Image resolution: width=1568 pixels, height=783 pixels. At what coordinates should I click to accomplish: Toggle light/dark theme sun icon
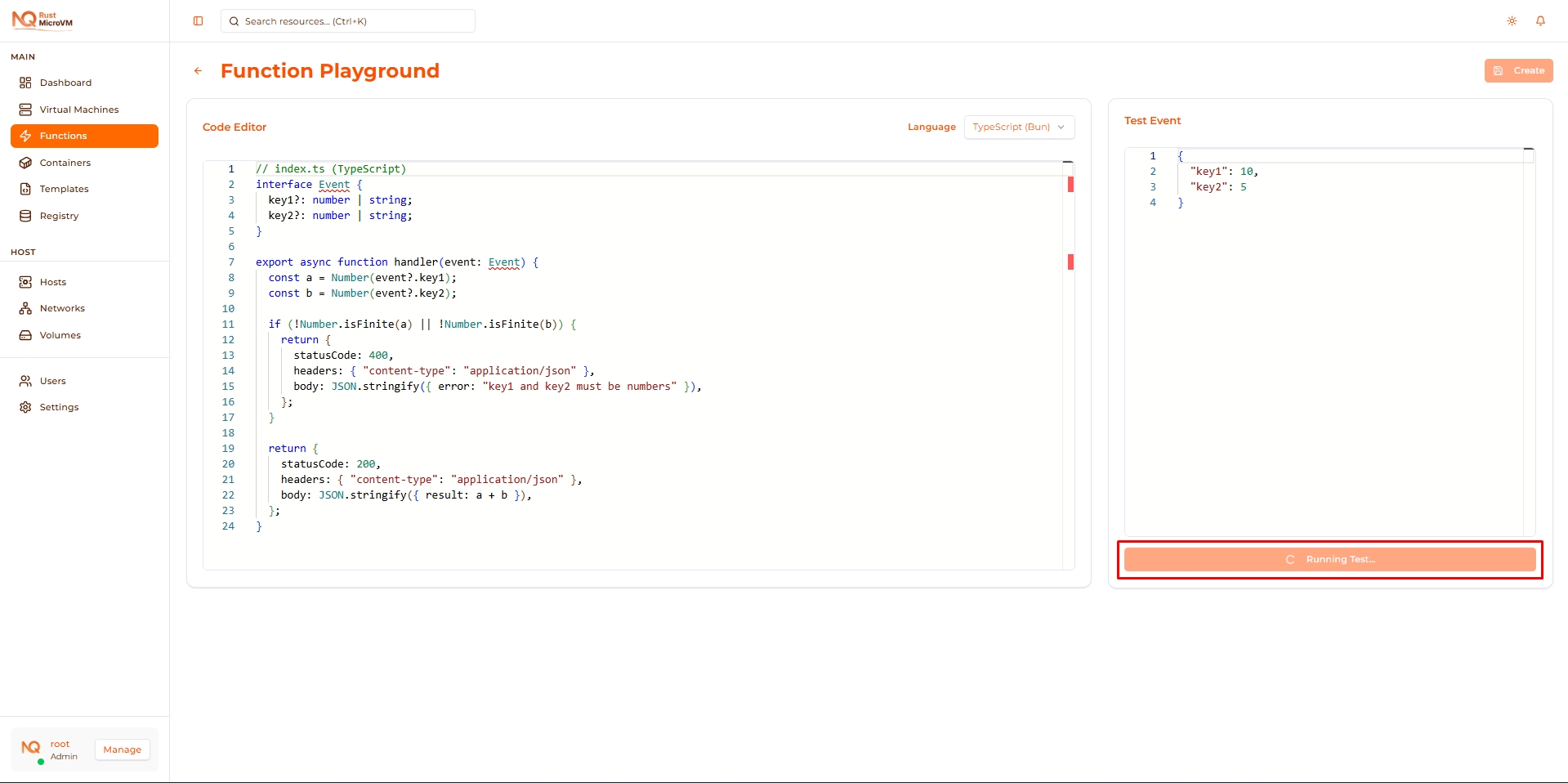coord(1512,21)
